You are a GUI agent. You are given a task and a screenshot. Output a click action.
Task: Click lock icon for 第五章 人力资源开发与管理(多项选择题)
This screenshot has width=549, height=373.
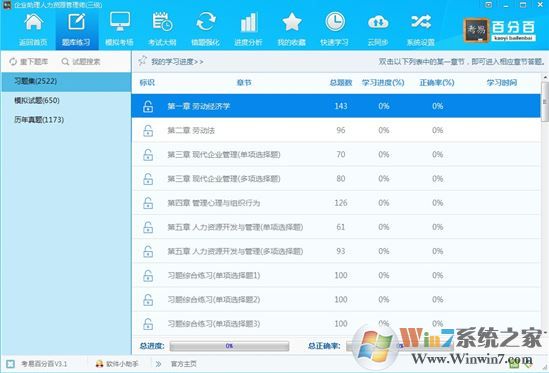point(148,251)
